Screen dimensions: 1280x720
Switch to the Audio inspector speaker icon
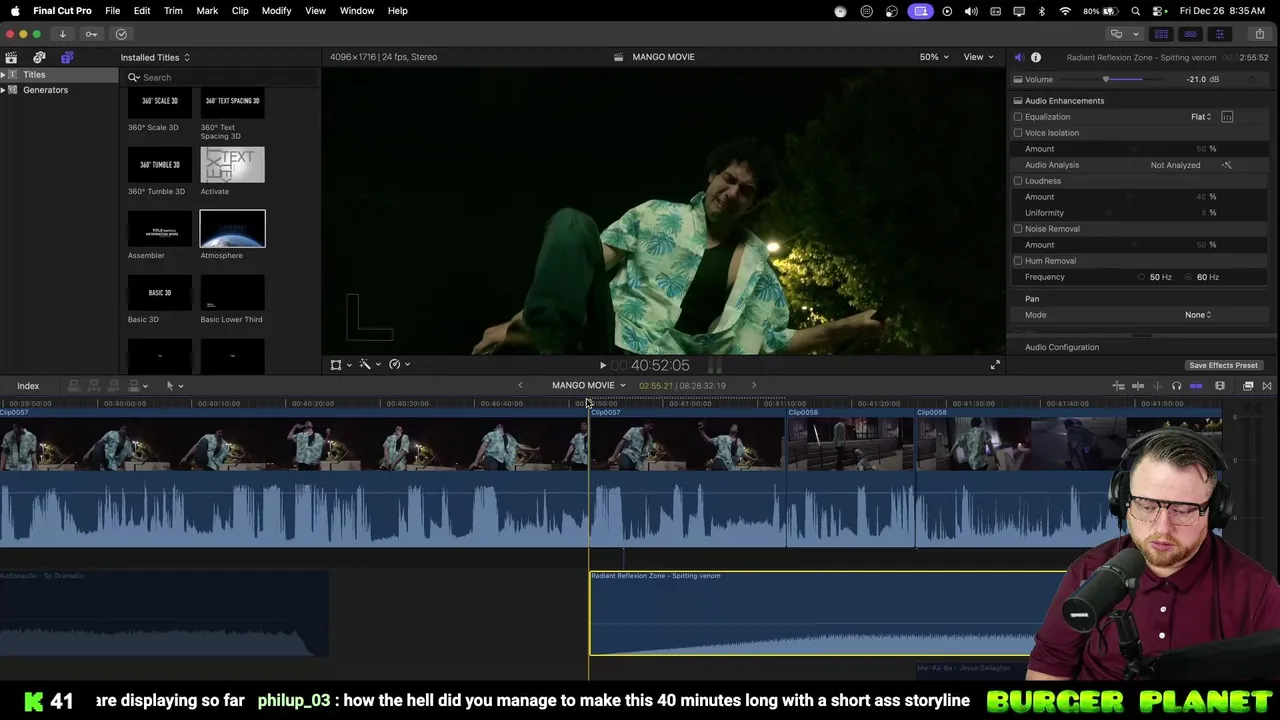pos(1018,57)
